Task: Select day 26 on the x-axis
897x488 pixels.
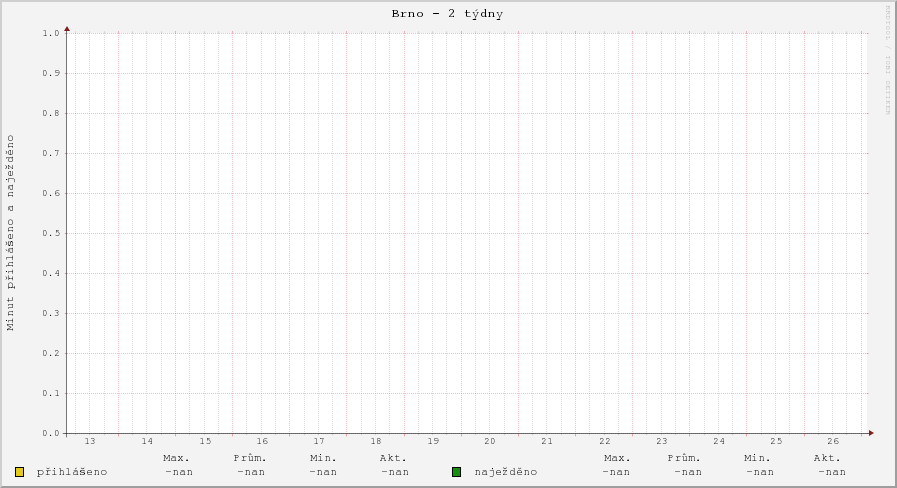Action: click(x=833, y=441)
